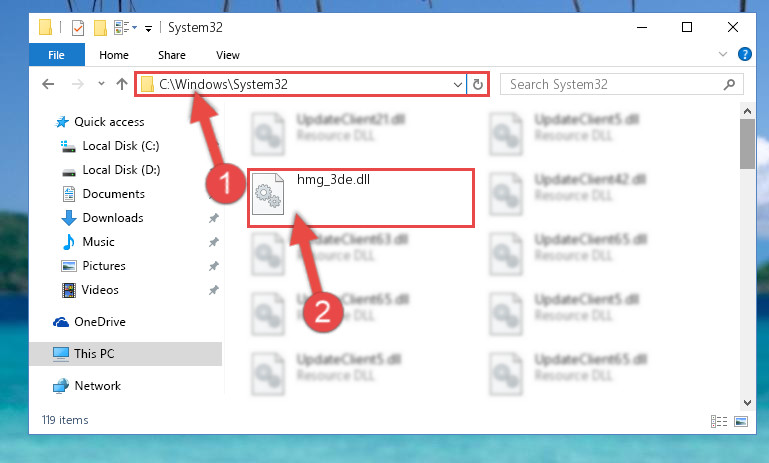Click the Back navigation arrow
Screen dimensions: 769x463
48,84
